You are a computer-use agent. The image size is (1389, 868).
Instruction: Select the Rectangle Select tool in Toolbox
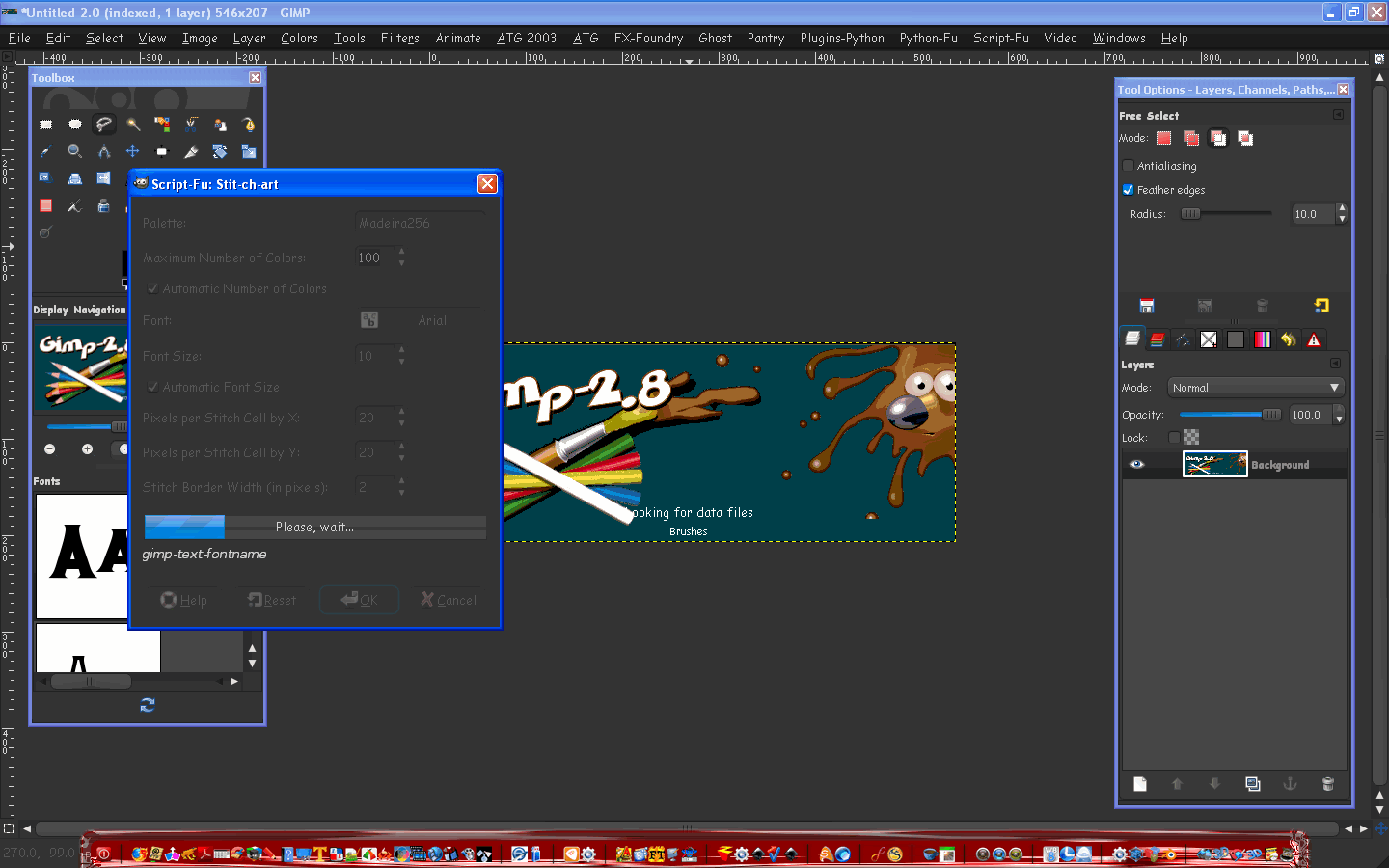pyautogui.click(x=45, y=124)
